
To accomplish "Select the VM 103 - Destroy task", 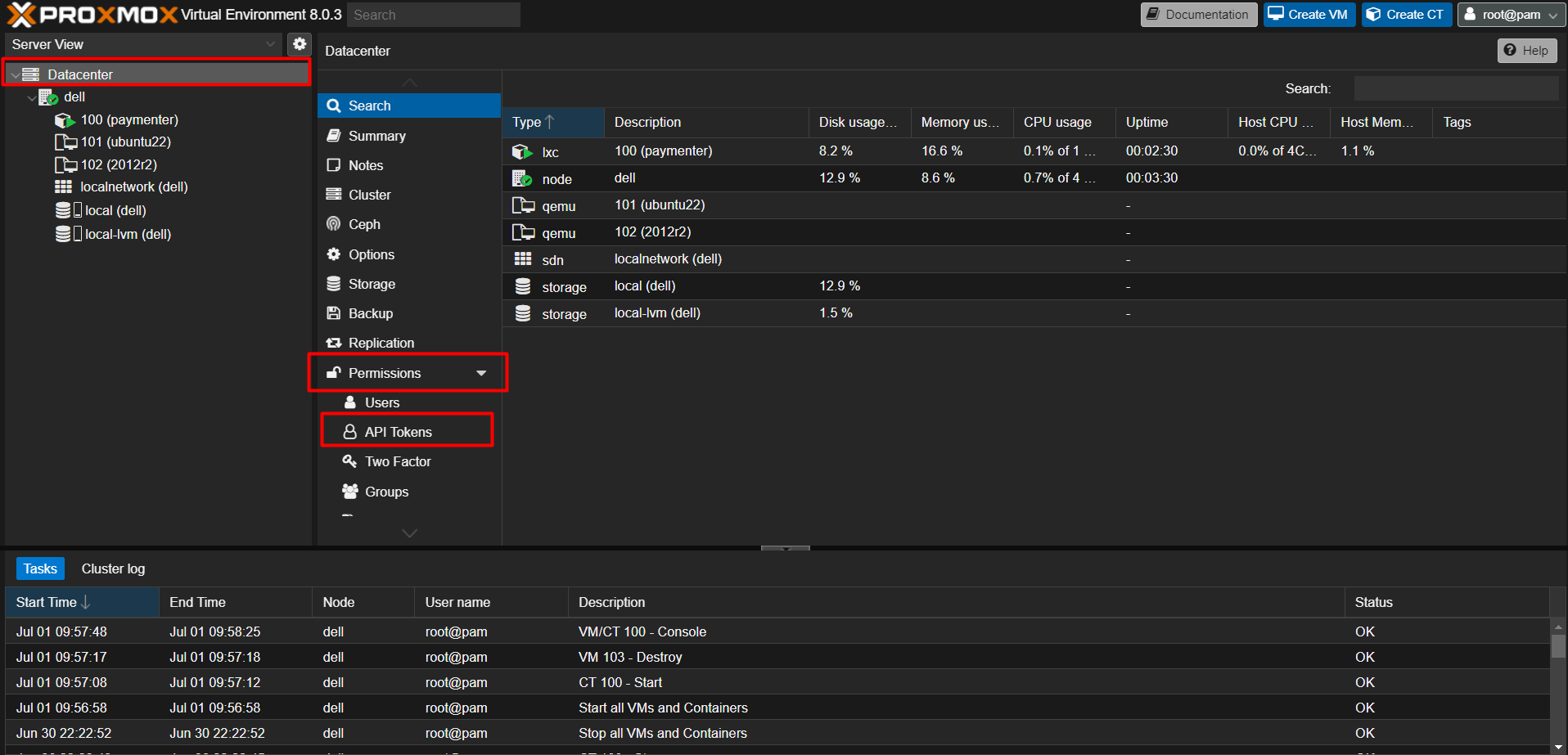I will [x=777, y=657].
